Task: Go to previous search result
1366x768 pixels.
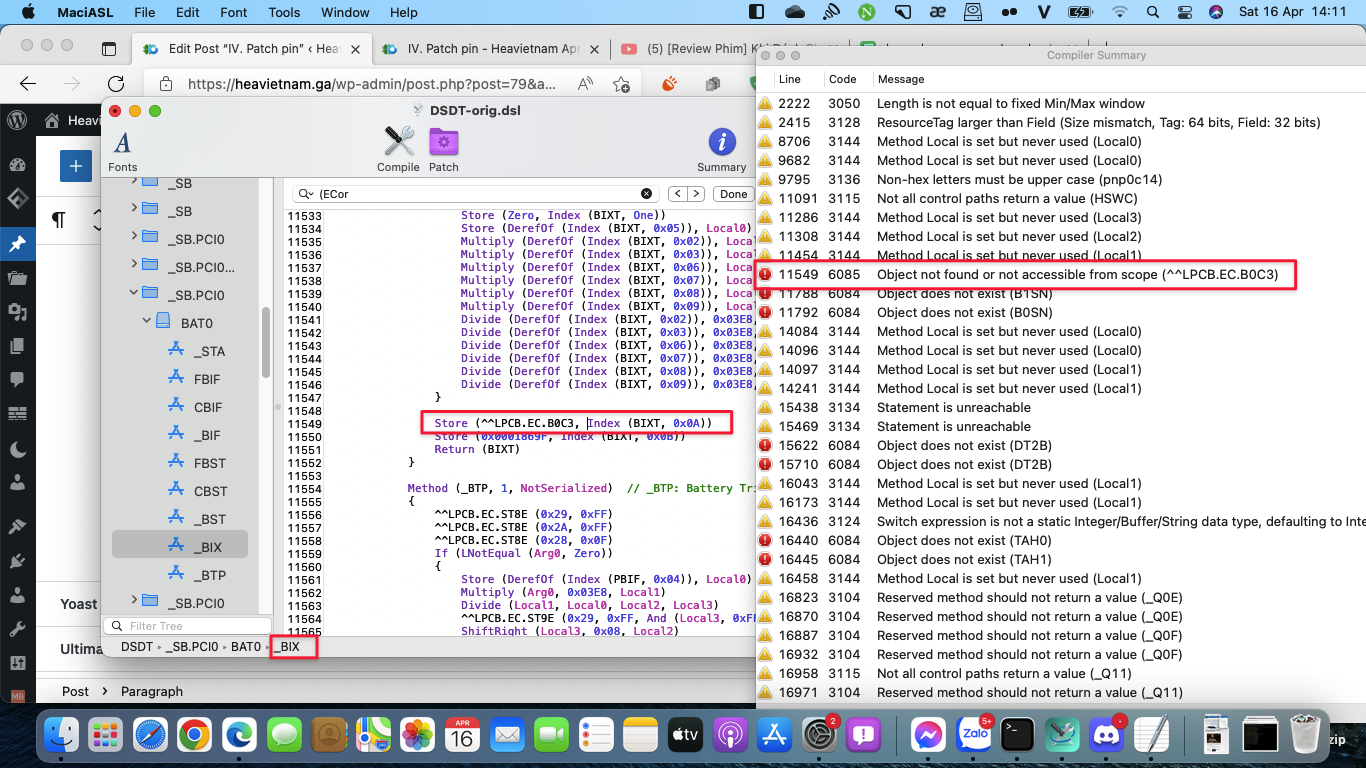Action: click(677, 194)
